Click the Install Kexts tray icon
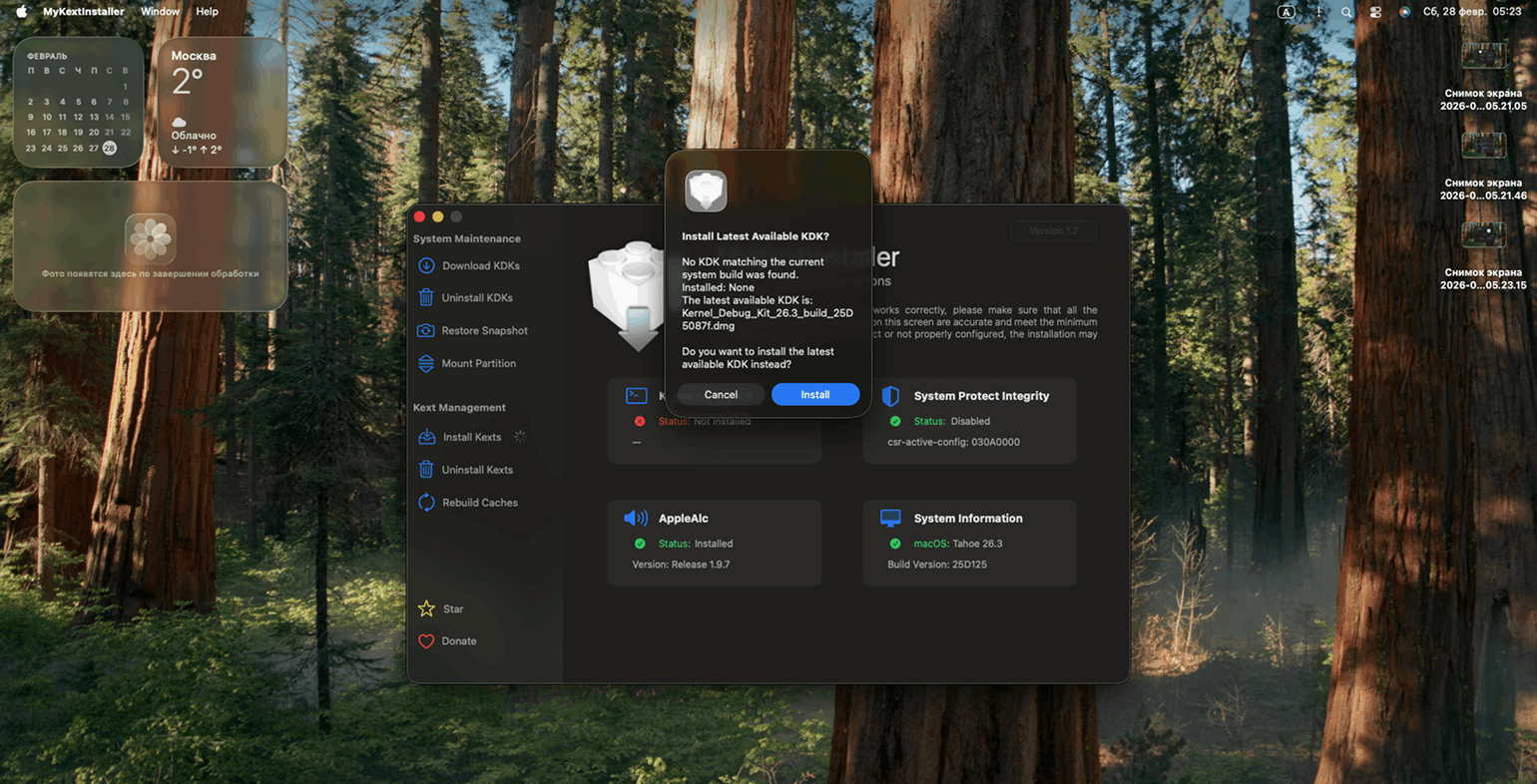Screen dimensions: 1537x784 click(426, 437)
